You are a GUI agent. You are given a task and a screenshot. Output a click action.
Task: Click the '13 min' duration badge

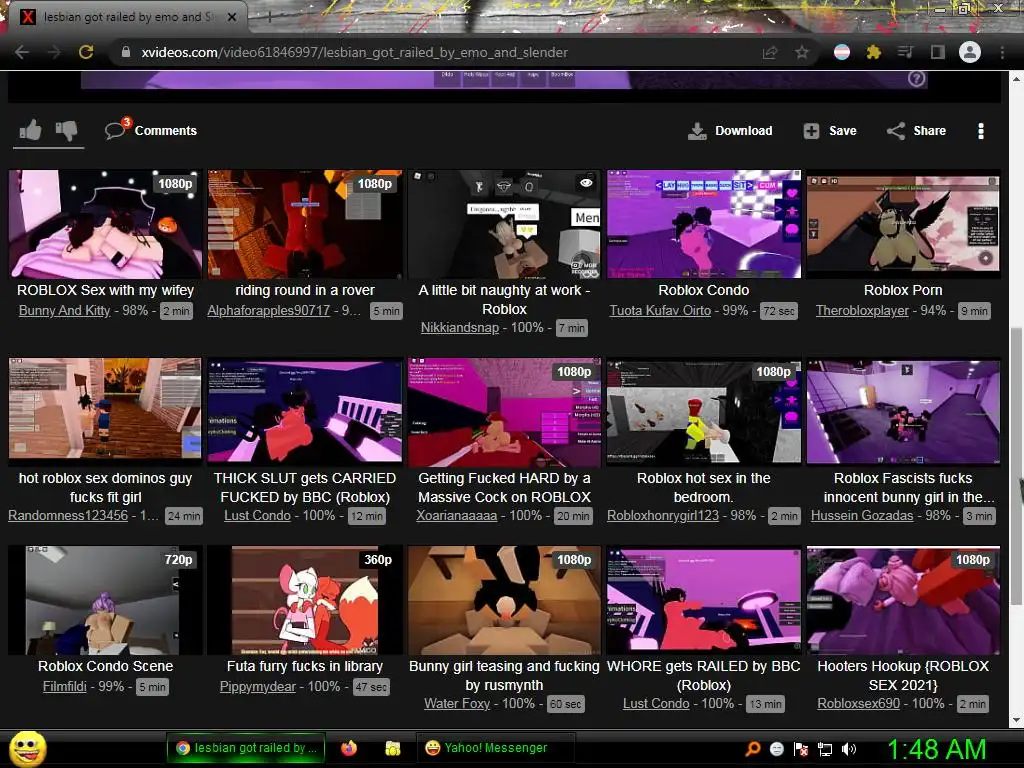(765, 705)
